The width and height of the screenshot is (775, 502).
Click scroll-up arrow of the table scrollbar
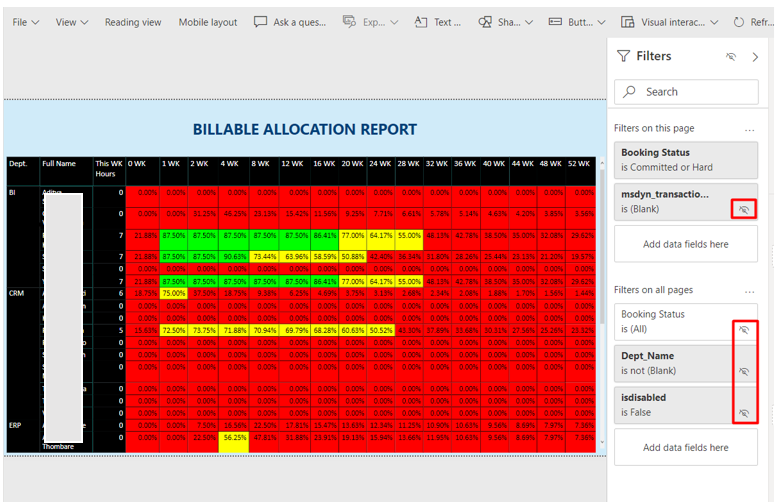tap(602, 163)
